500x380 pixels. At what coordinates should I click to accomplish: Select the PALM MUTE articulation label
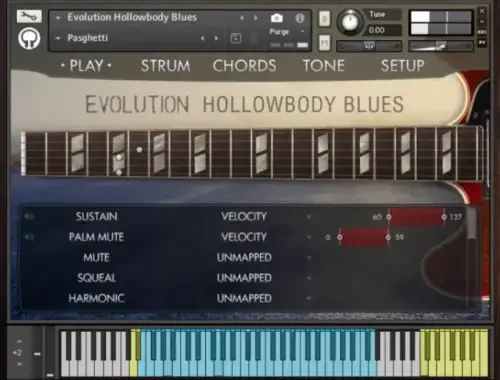pyautogui.click(x=97, y=237)
